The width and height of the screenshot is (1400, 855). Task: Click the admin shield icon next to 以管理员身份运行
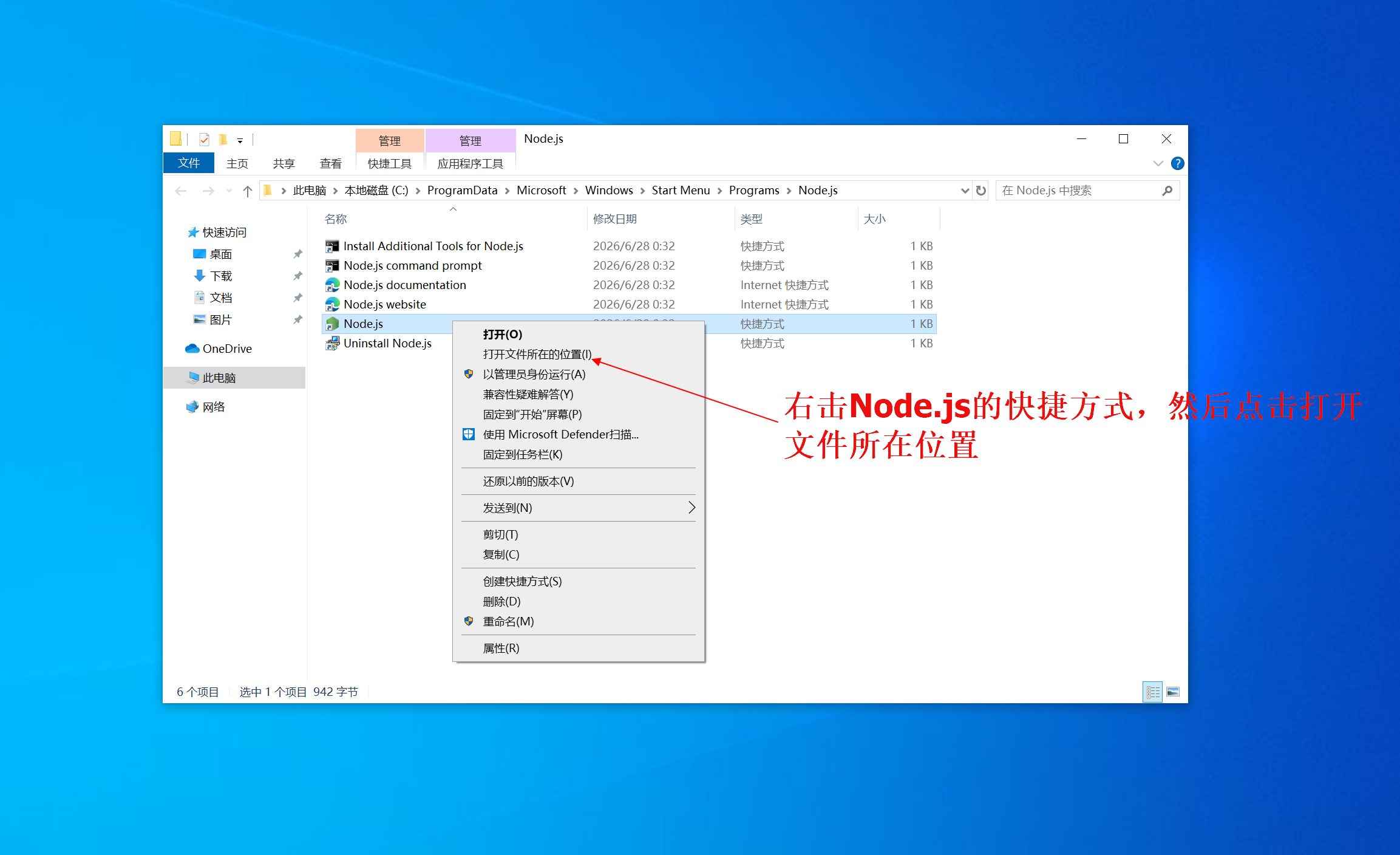coord(468,374)
